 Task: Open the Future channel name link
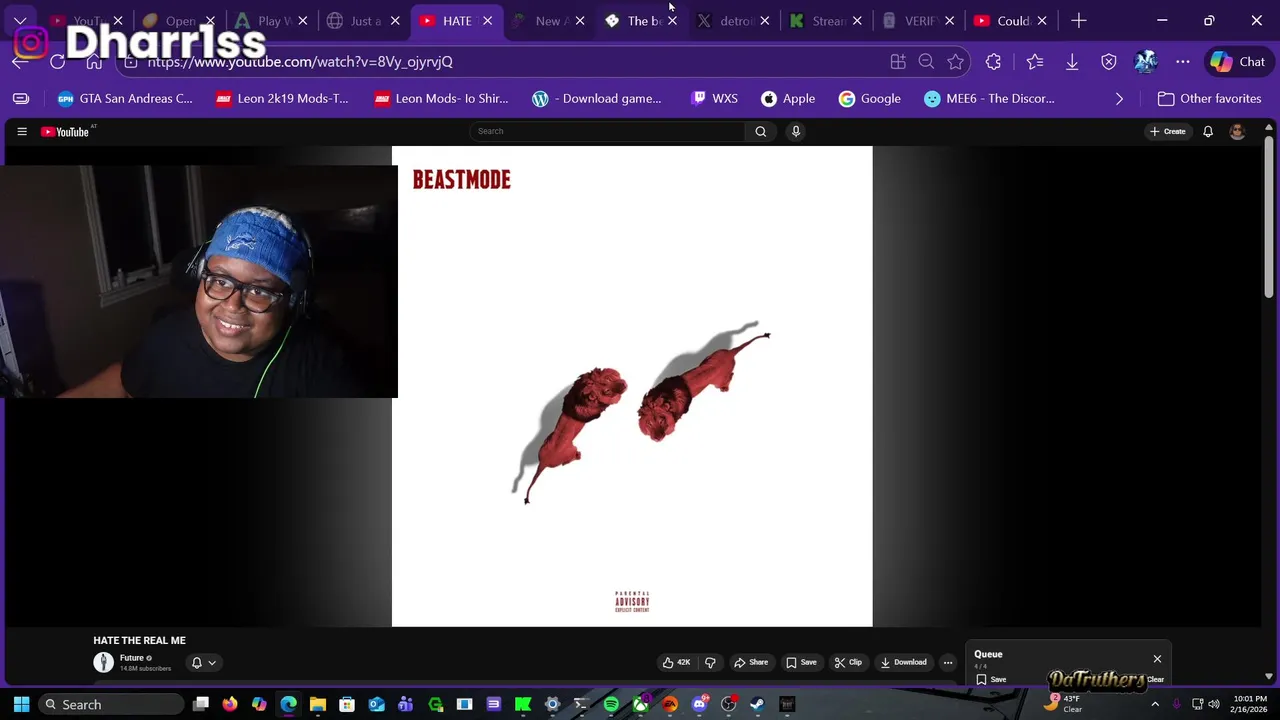click(132, 658)
